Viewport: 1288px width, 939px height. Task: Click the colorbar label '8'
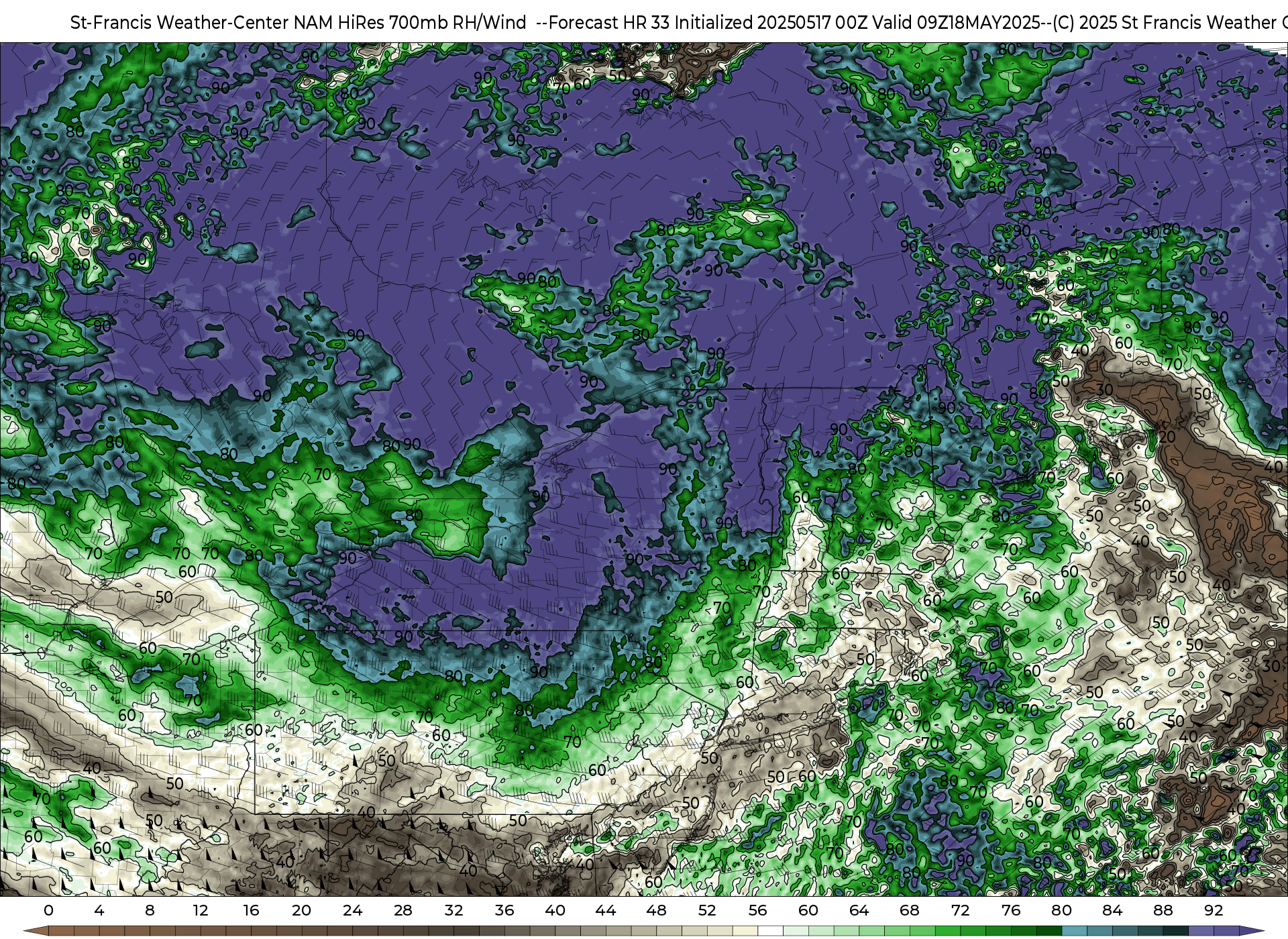pos(150,910)
